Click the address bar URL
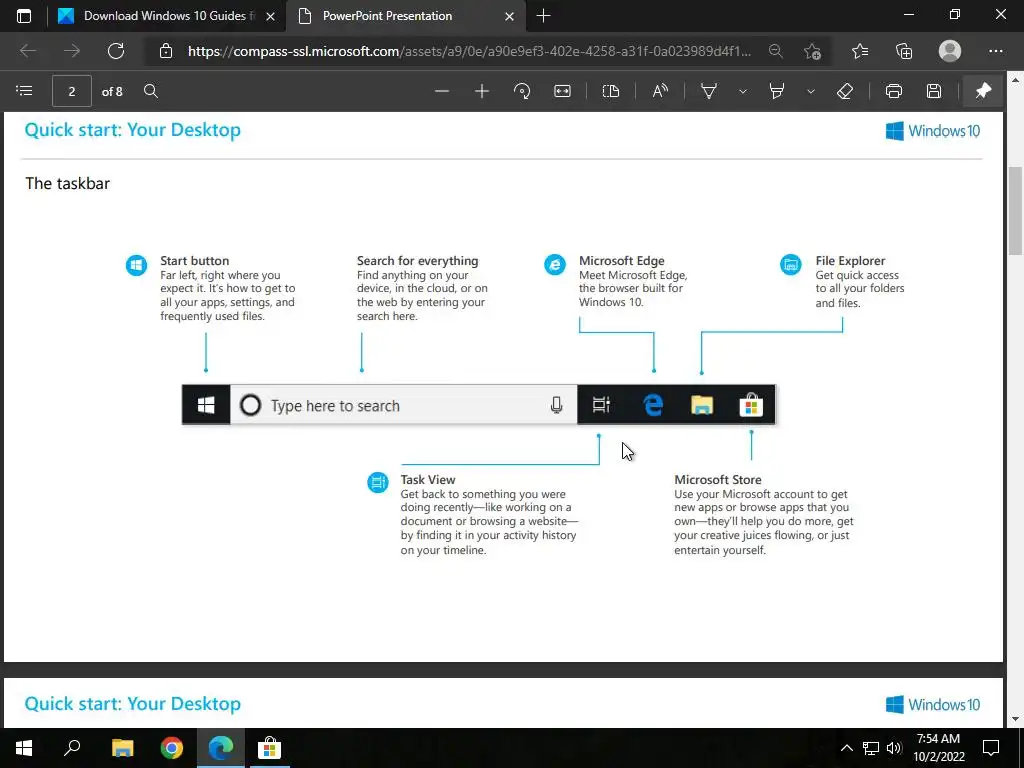This screenshot has height=768, width=1024. point(470,51)
